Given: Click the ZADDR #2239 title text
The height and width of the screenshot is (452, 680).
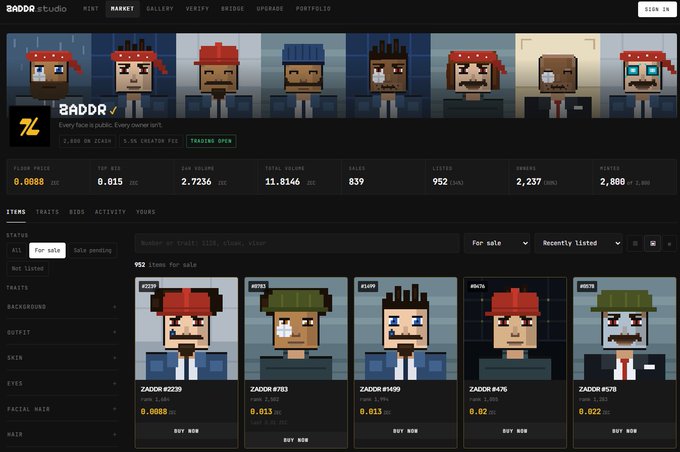Looking at the screenshot, I should 161,390.
